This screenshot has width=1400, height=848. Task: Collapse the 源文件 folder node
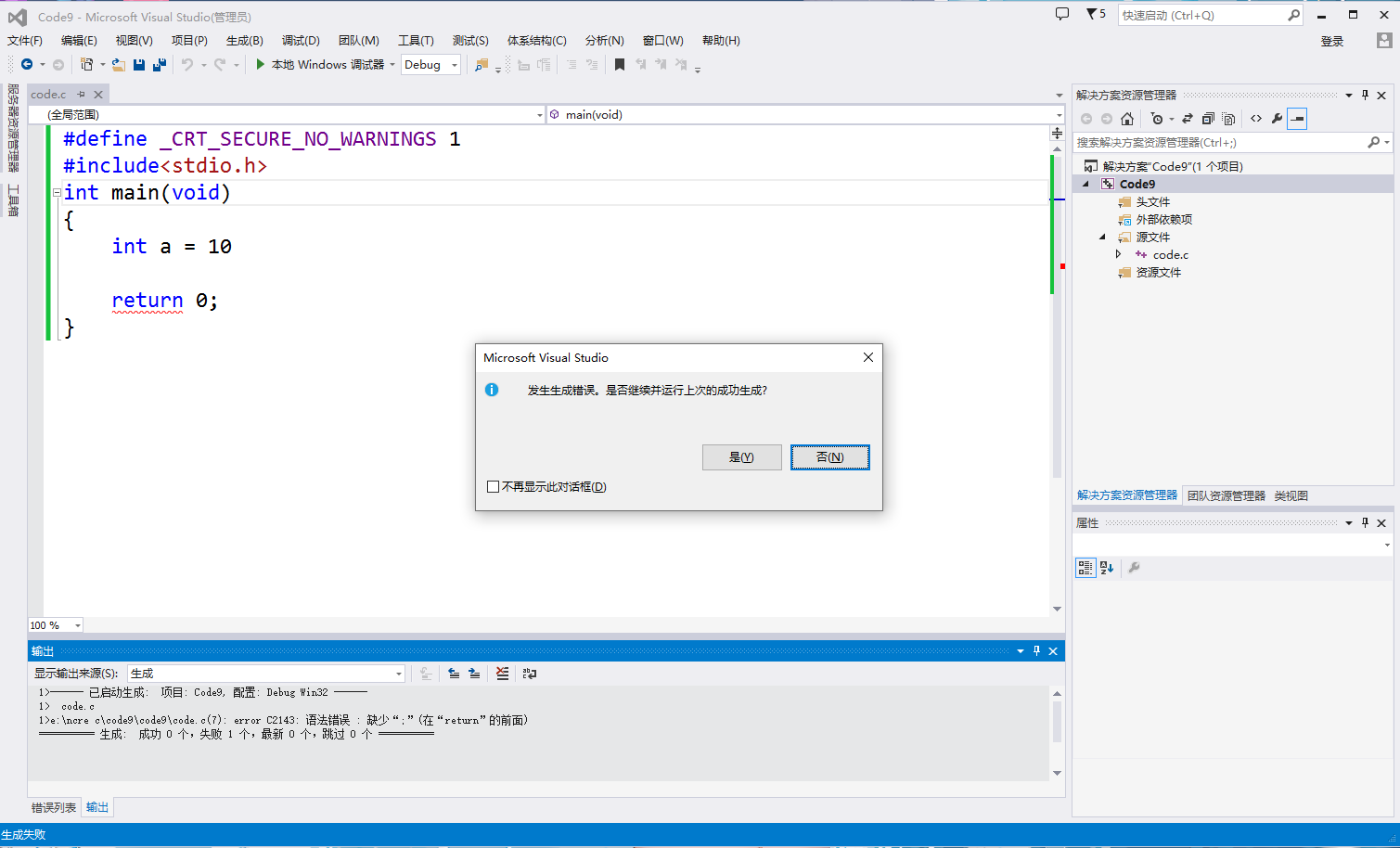[1103, 237]
